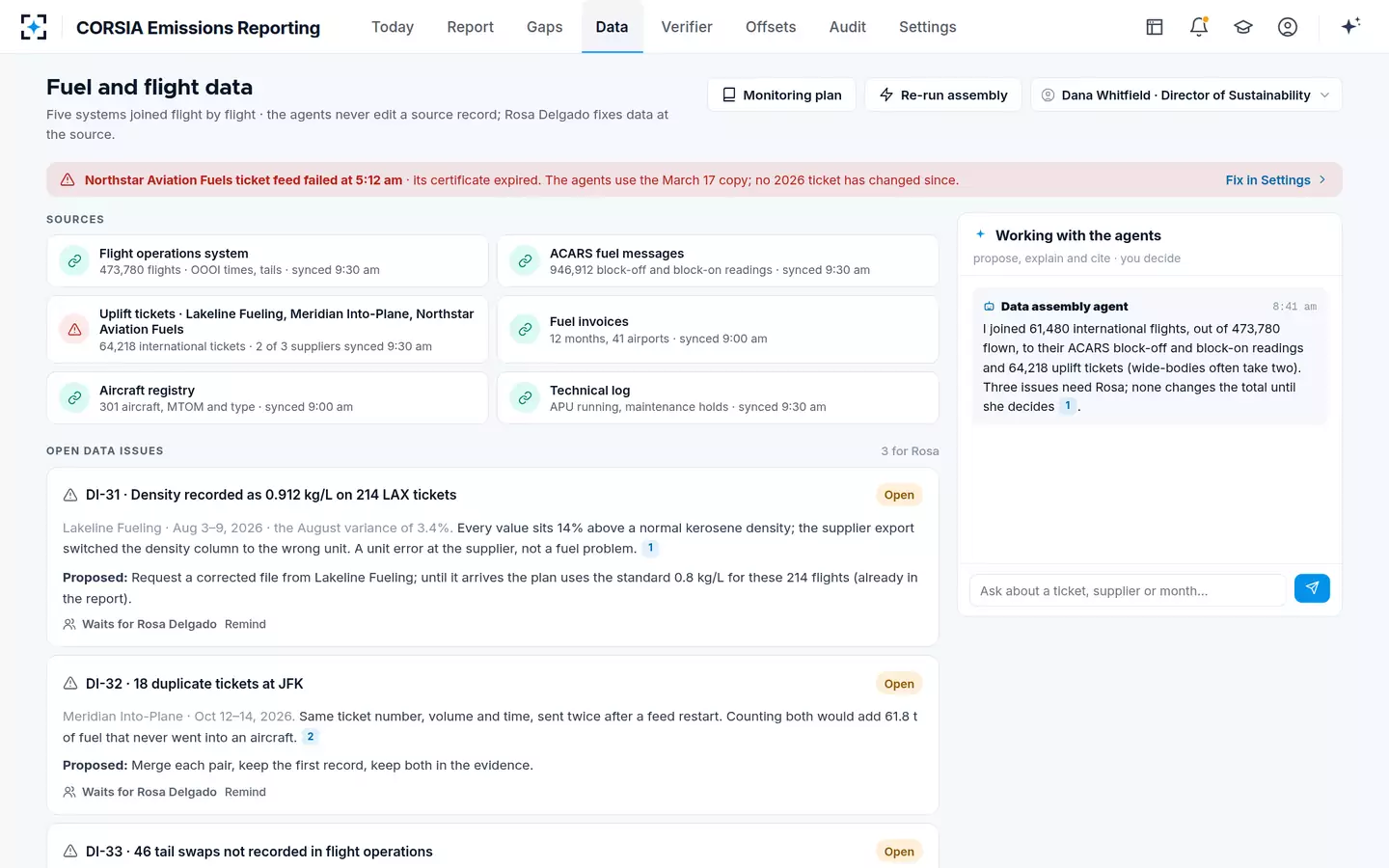The width and height of the screenshot is (1389, 868).
Task: Click the graduation cap learning icon
Action: coord(1243,27)
